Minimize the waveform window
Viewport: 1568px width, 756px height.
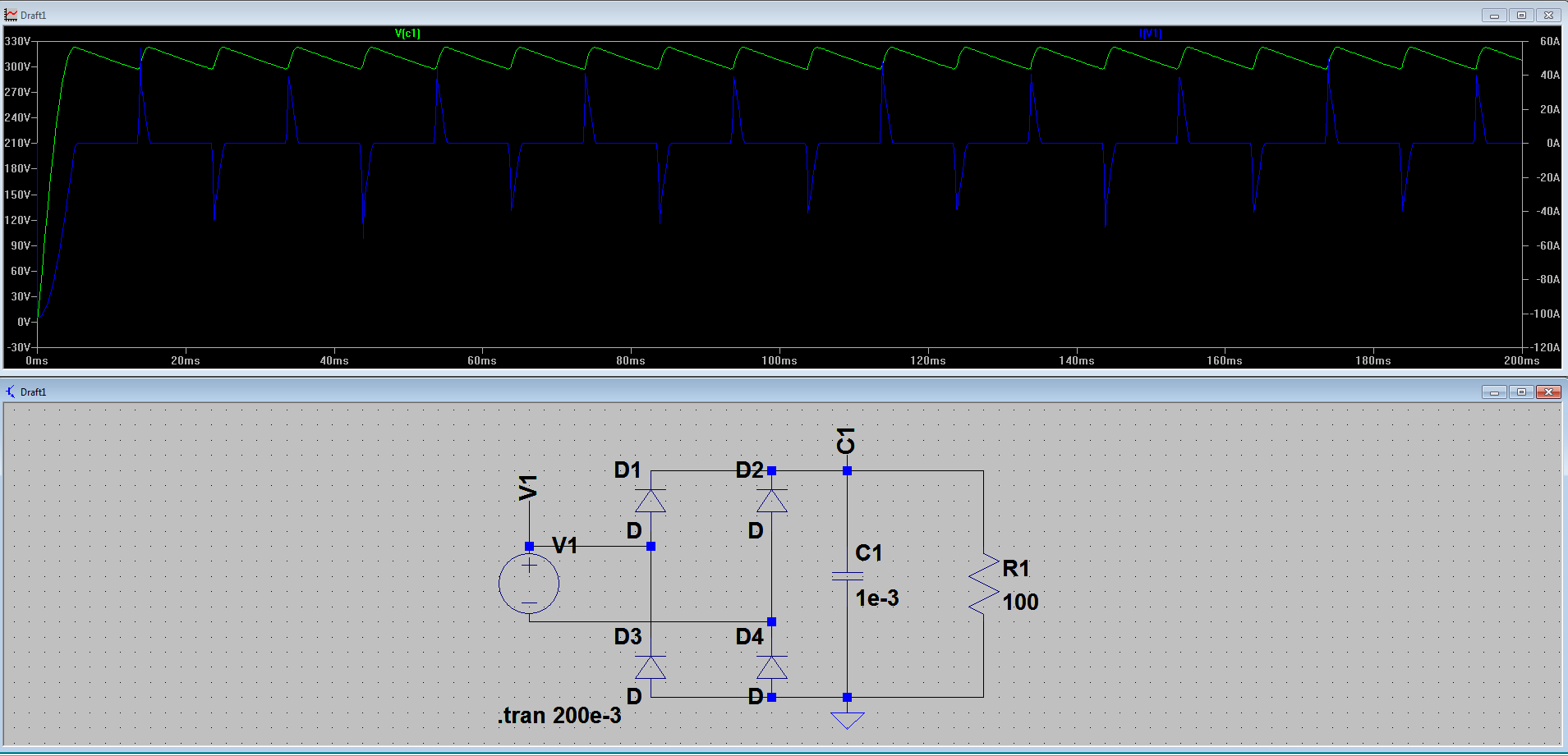pyautogui.click(x=1494, y=15)
